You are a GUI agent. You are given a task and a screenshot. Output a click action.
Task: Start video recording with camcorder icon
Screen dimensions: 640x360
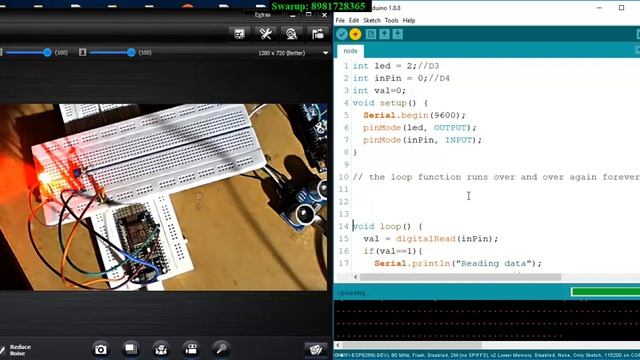(191, 349)
